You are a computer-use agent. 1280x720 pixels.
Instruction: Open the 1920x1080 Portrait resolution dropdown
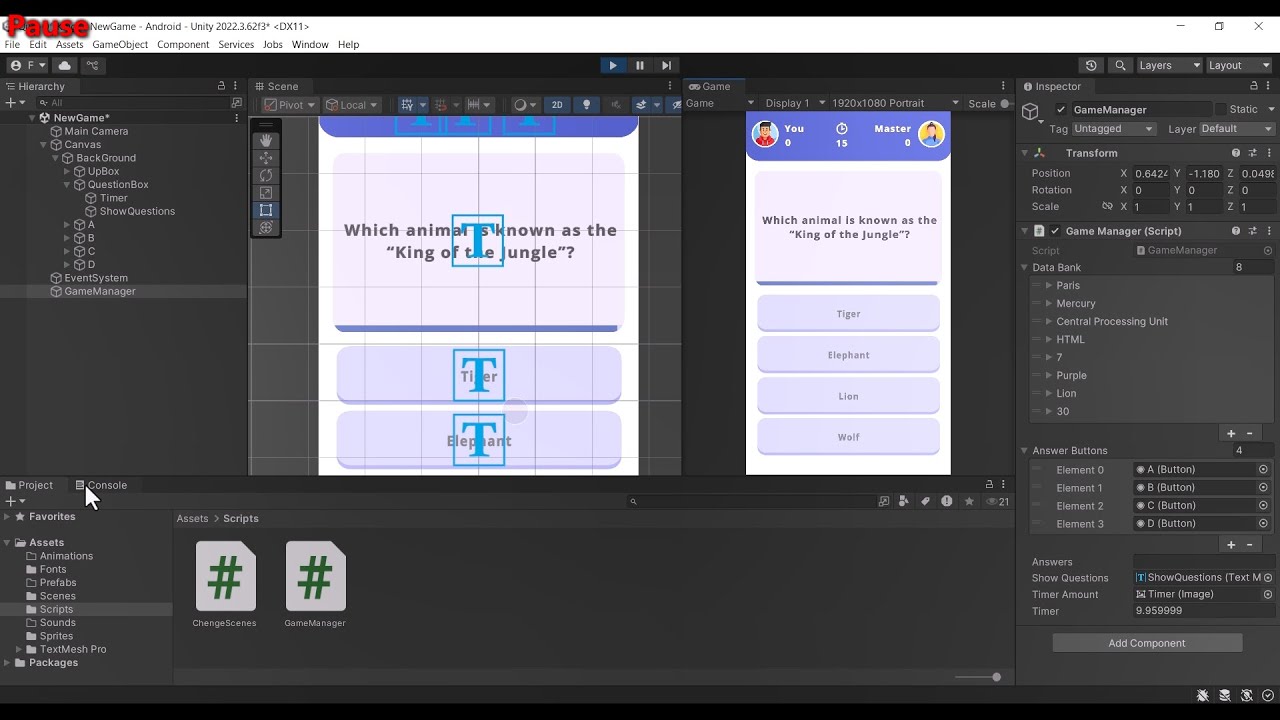pos(895,103)
